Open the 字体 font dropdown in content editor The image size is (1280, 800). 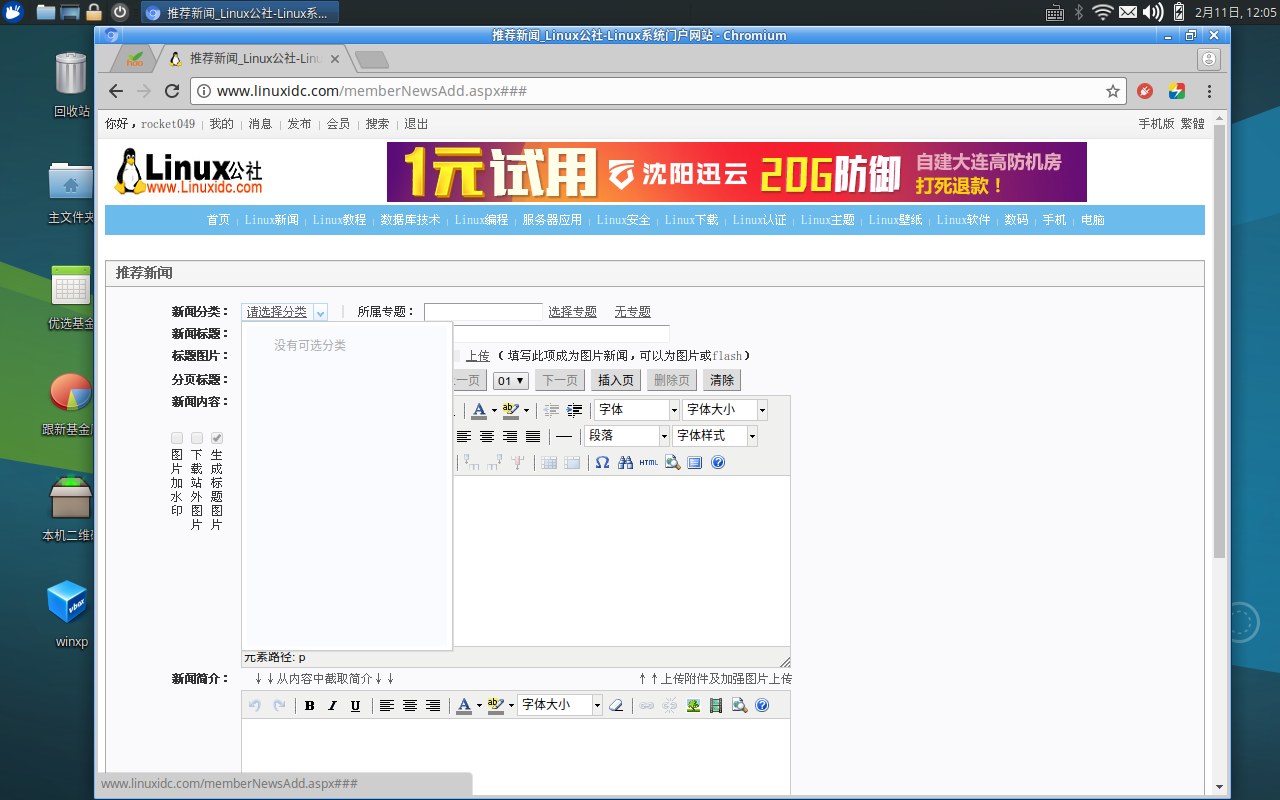point(637,410)
